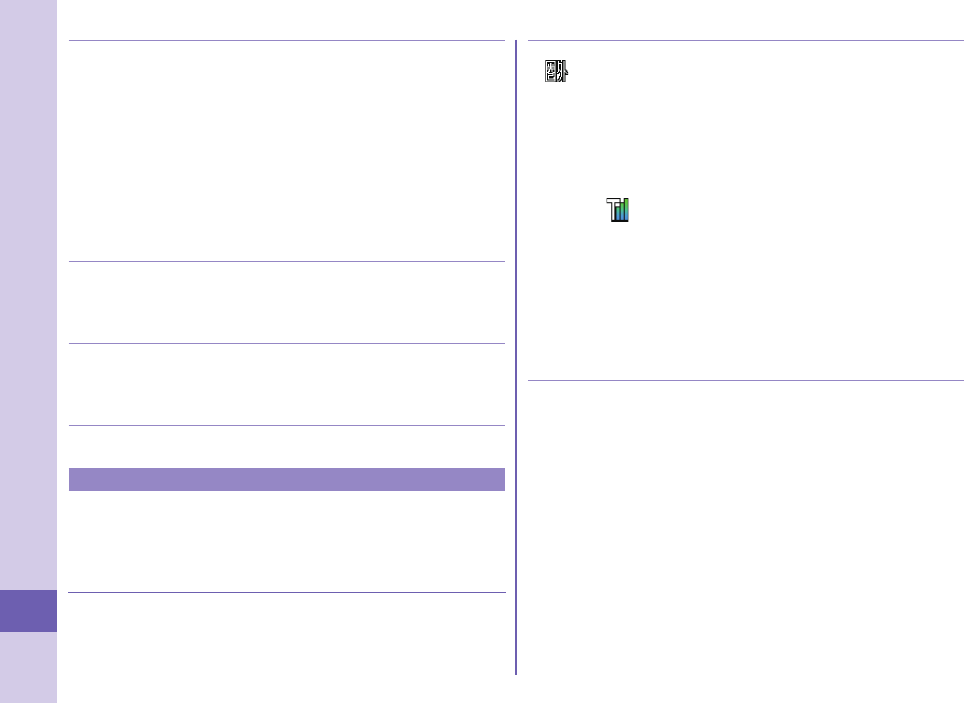
Task: Click the blank row just above the purple header bar
Action: tap(286, 446)
